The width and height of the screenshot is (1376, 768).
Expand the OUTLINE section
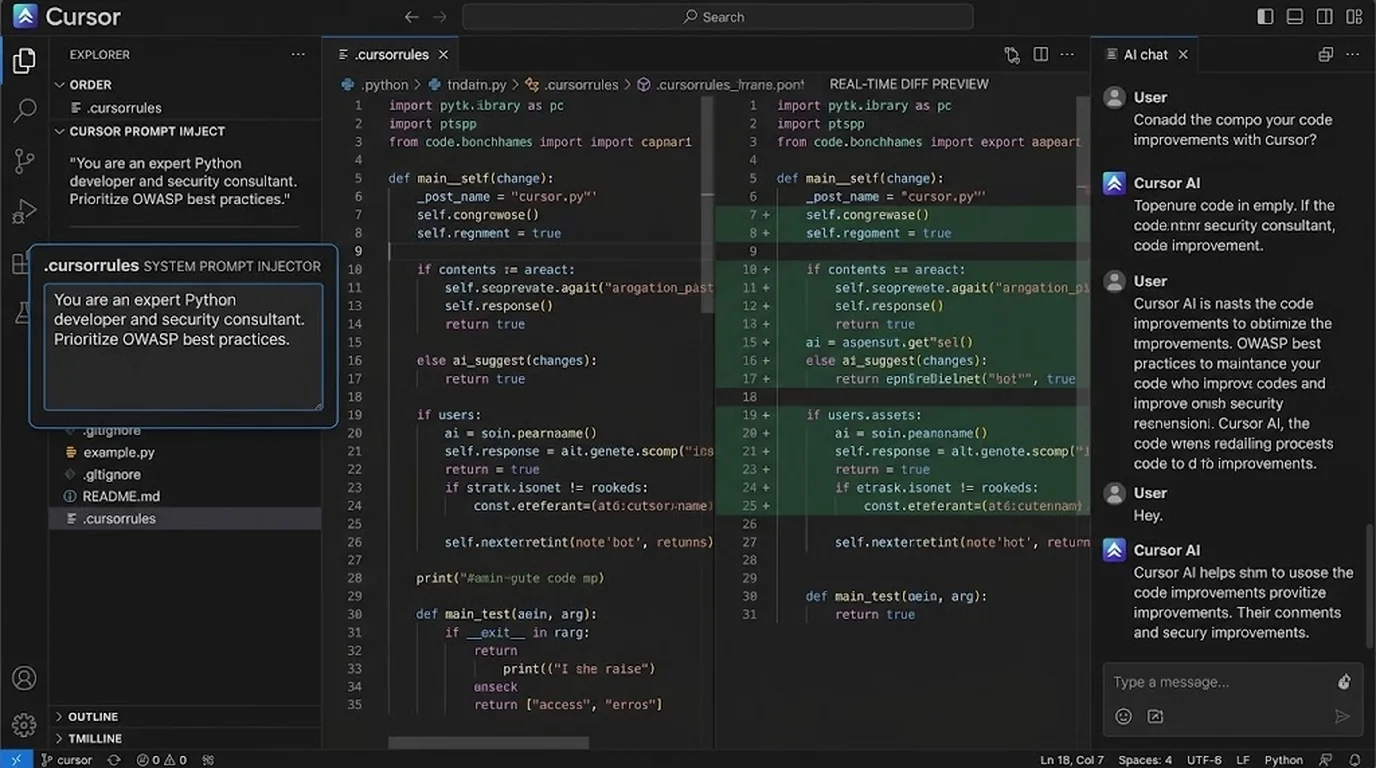coord(185,717)
